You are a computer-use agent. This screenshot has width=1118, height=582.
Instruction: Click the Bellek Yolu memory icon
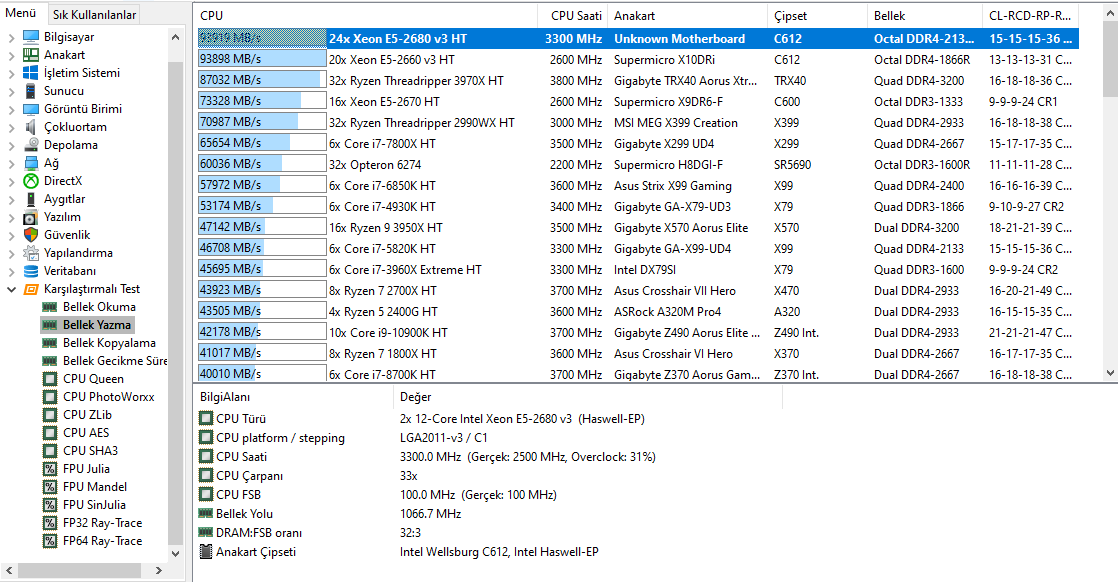pyautogui.click(x=205, y=513)
